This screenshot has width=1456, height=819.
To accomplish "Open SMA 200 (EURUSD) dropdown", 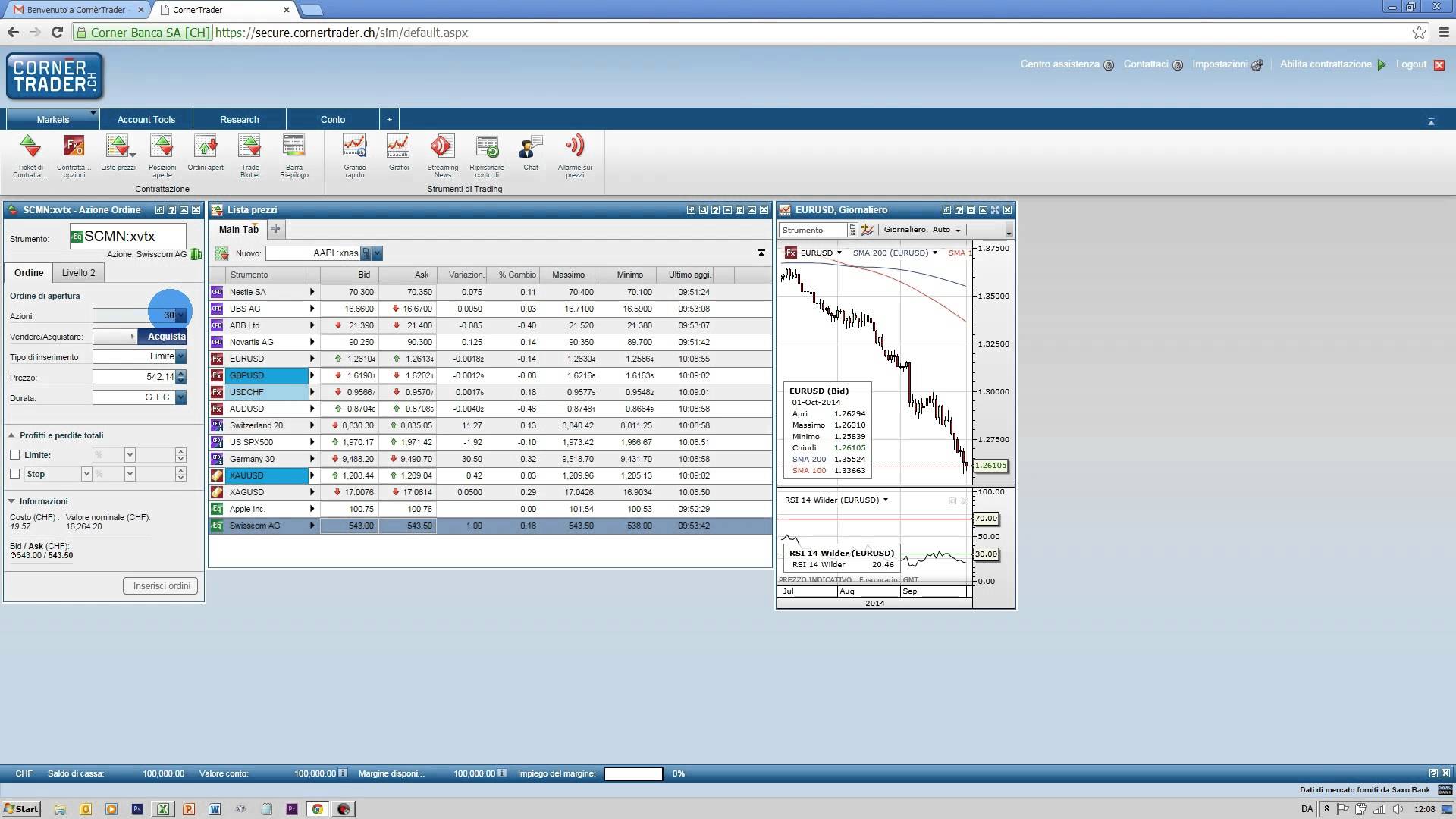I will coord(934,253).
